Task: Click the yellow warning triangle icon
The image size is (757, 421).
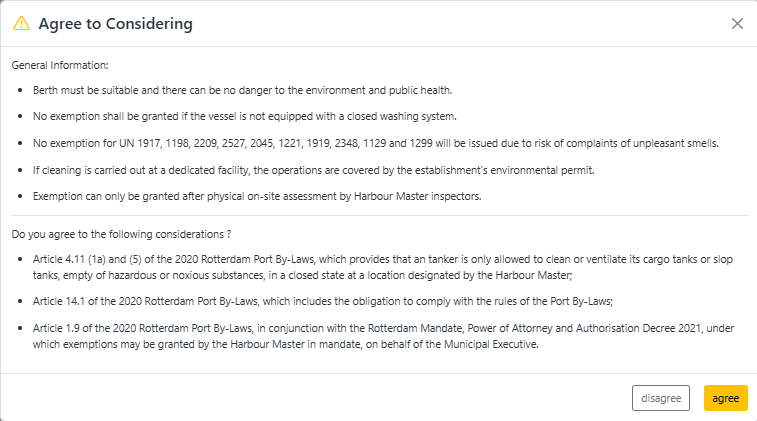Action: [x=21, y=23]
